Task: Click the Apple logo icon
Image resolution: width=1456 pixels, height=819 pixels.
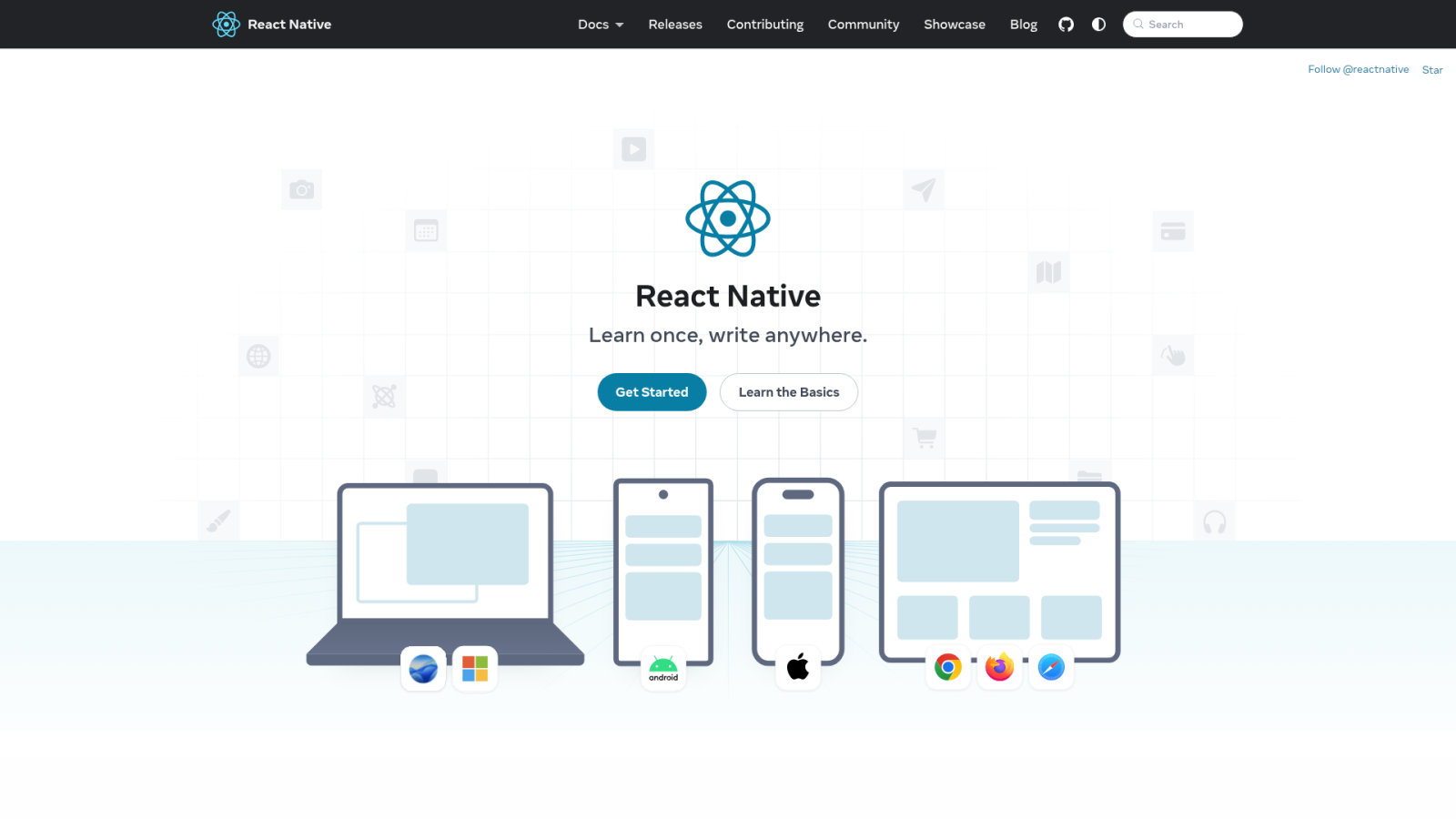Action: 798,668
